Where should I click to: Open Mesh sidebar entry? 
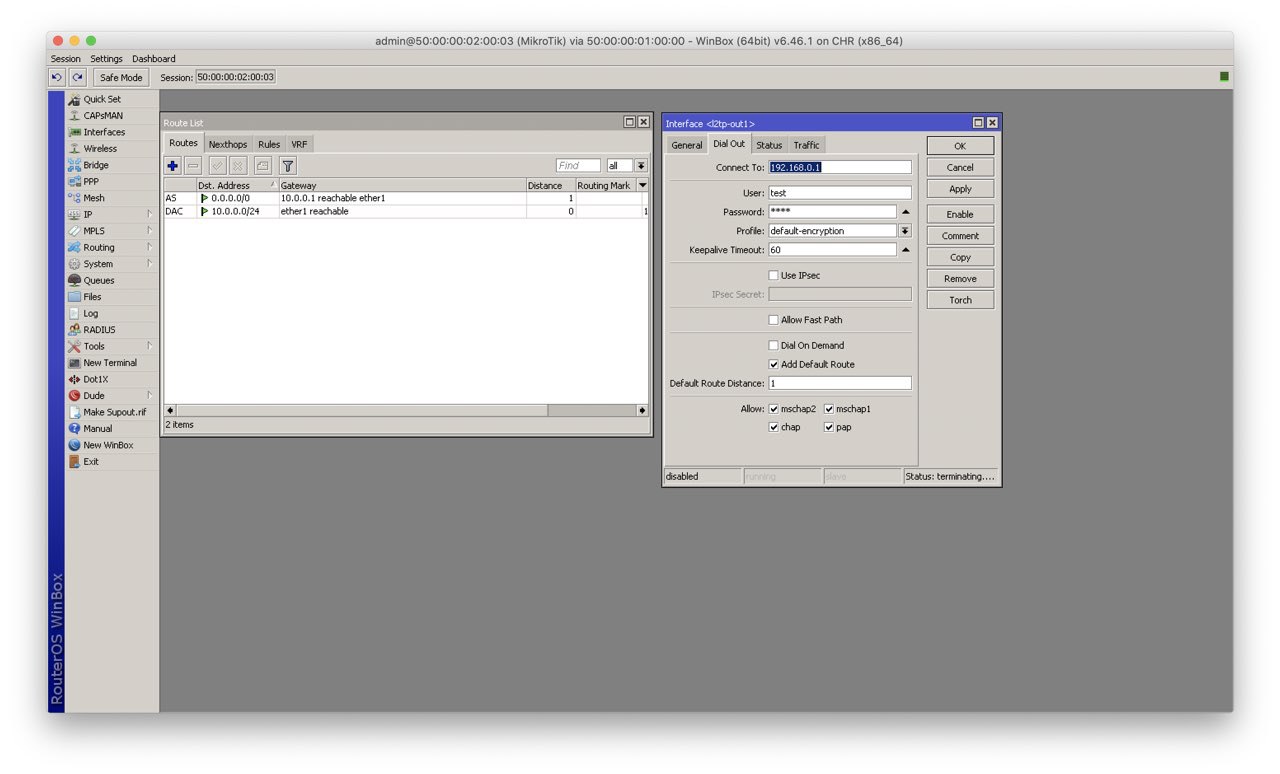[x=94, y=198]
